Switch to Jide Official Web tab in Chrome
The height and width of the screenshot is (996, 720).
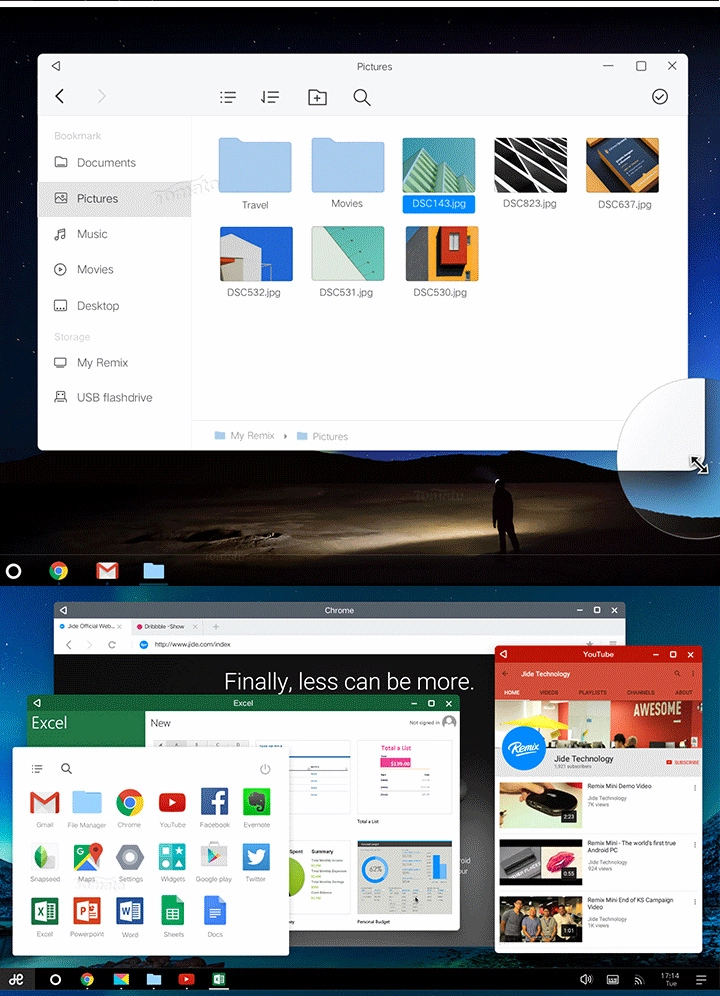point(91,626)
